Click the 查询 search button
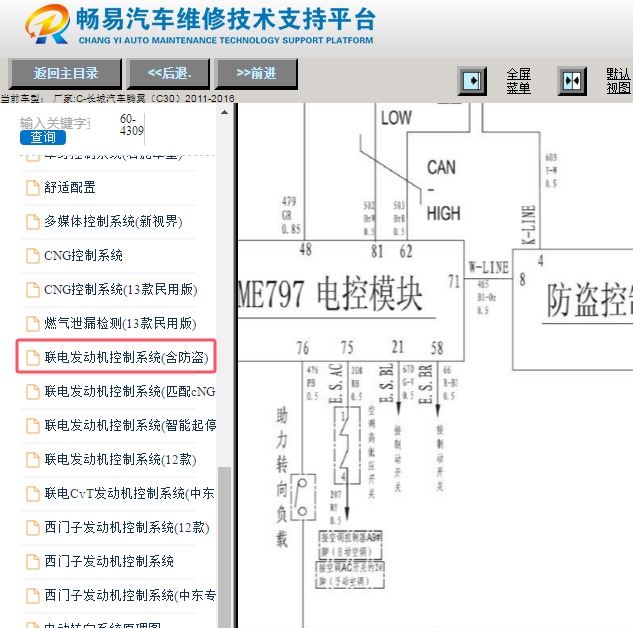 [43, 137]
